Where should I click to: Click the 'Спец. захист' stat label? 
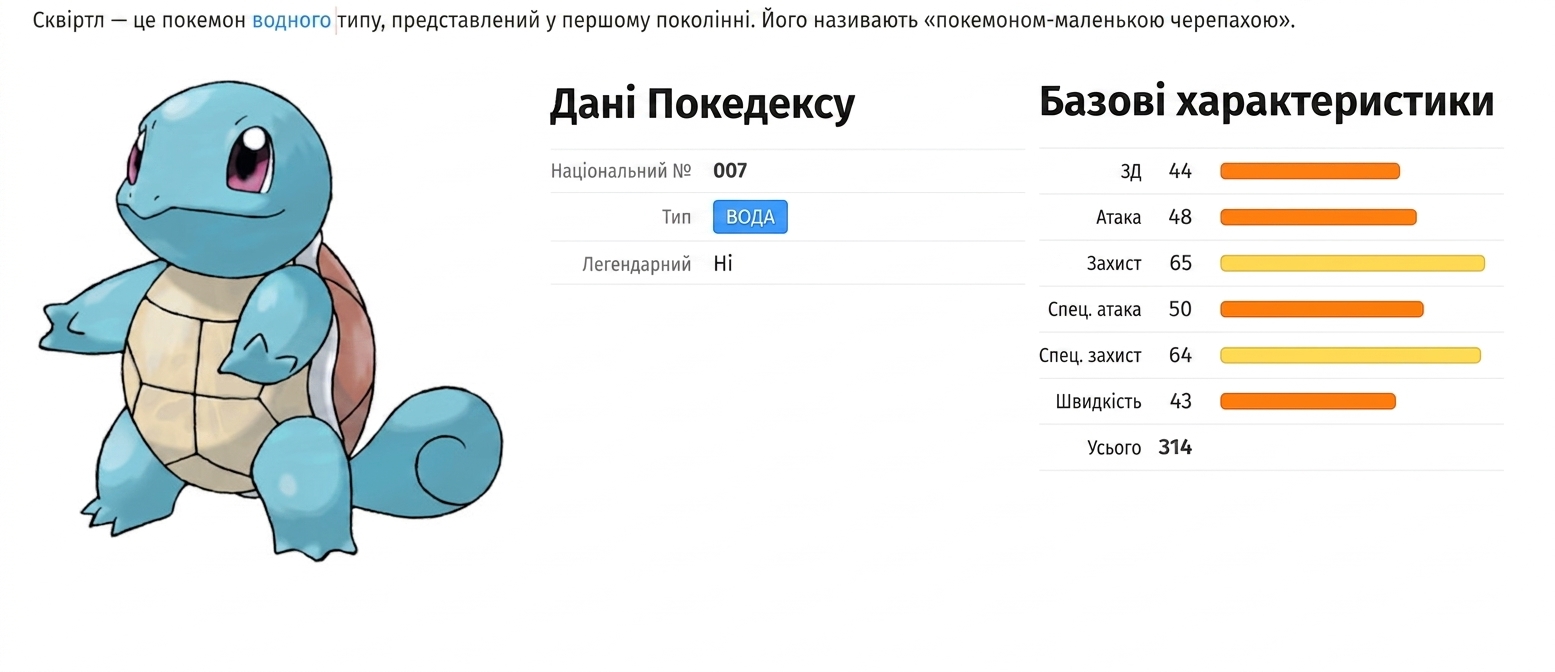1090,356
